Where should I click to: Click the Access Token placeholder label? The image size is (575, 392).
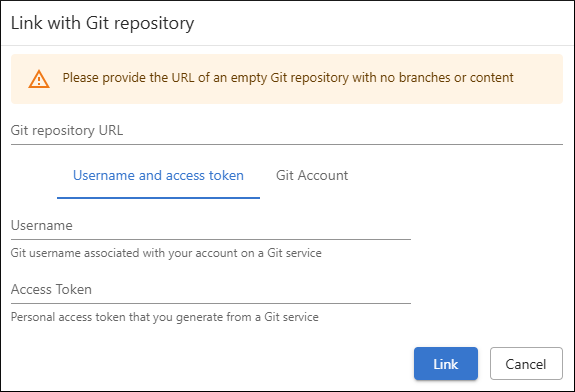51,290
